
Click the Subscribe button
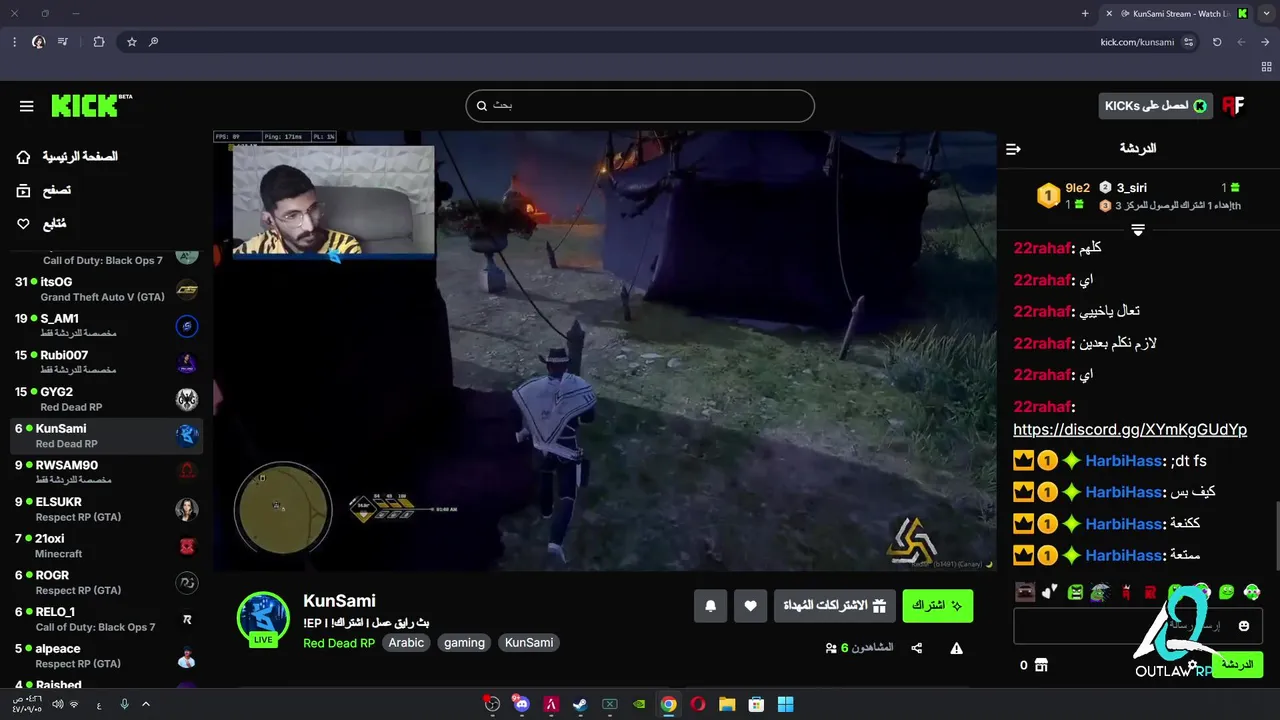click(937, 605)
